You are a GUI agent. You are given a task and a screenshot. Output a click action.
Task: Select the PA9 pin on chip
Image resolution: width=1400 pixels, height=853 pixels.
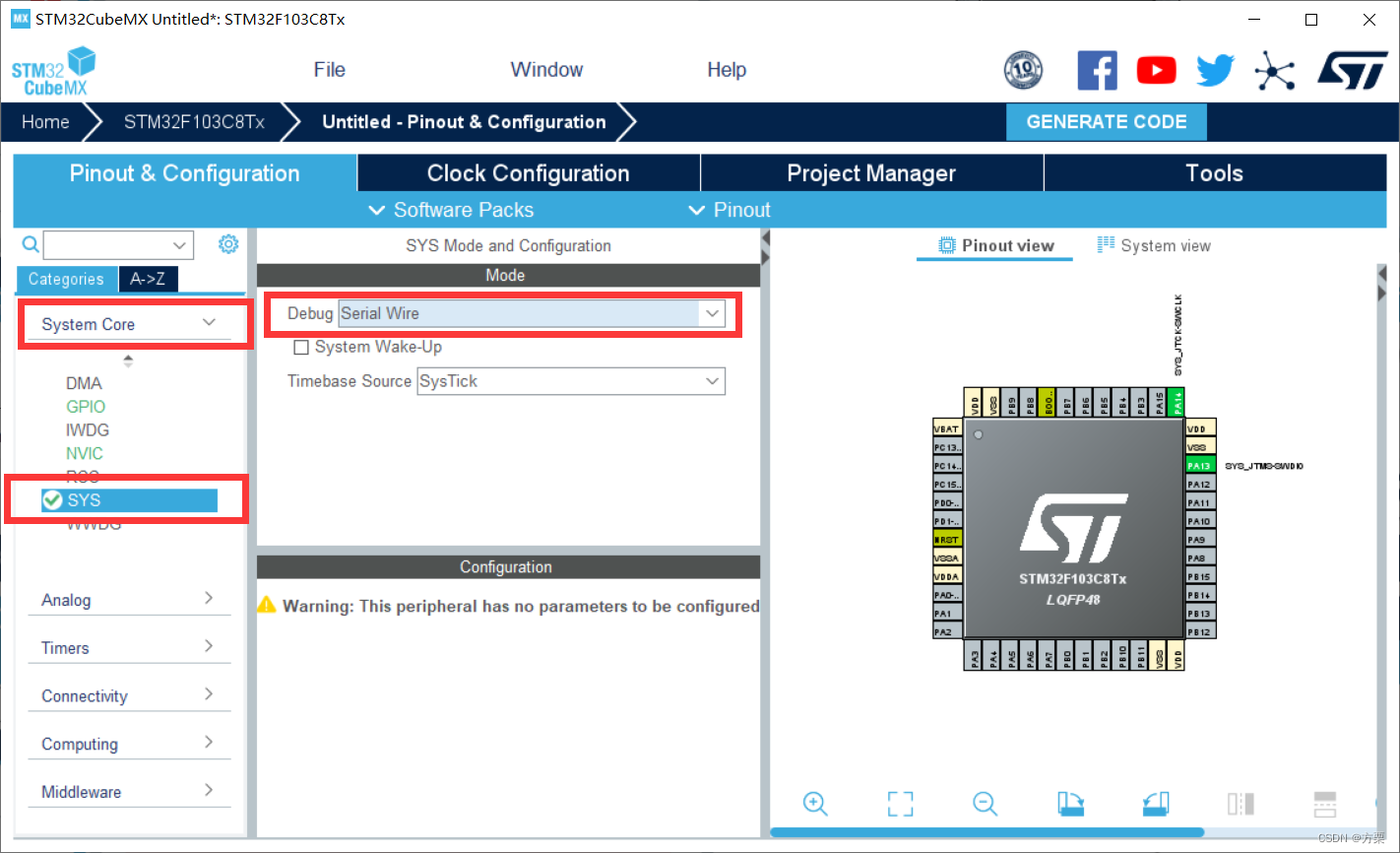point(1199,540)
